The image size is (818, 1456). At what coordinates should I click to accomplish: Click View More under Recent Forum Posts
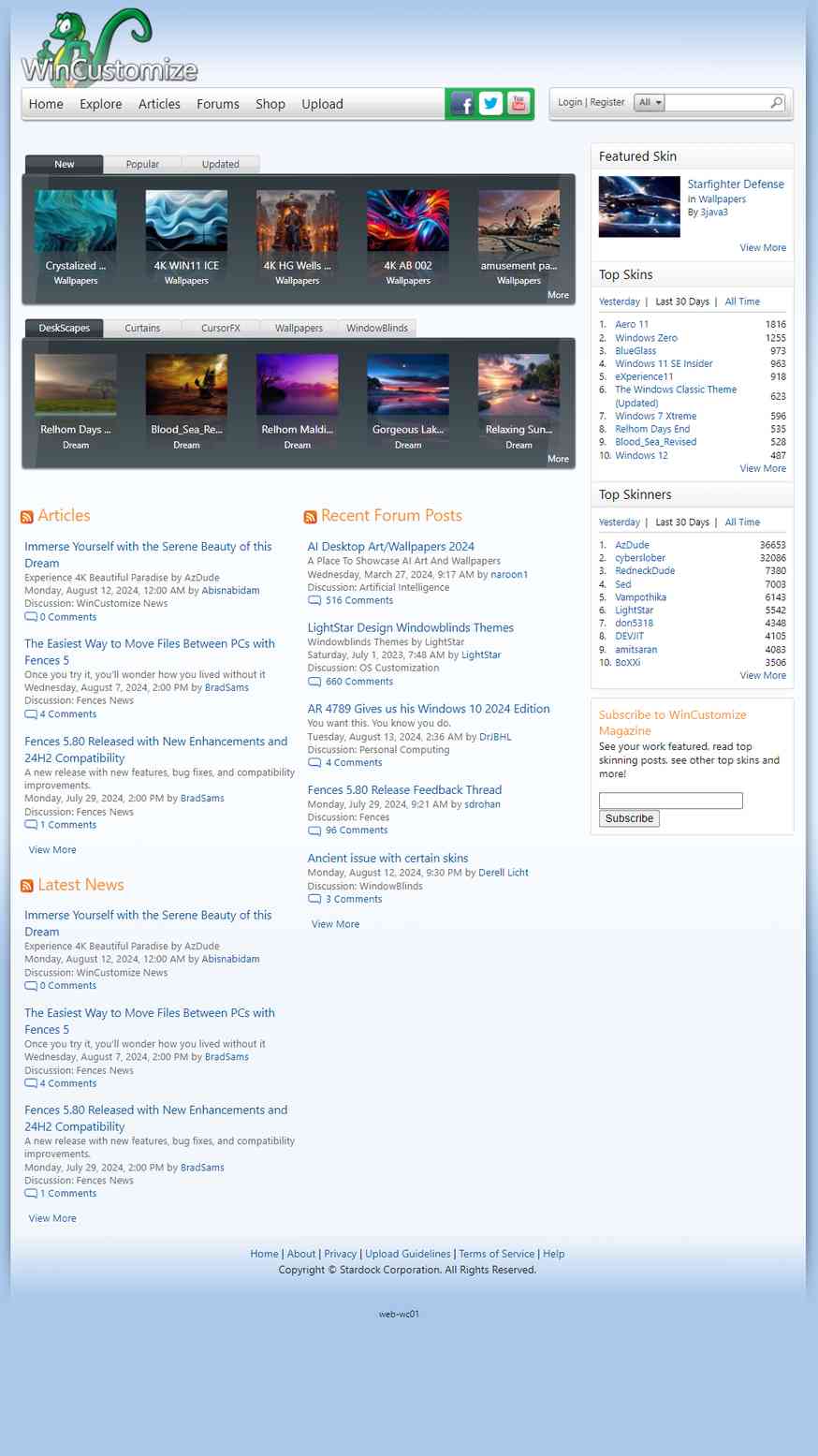point(335,924)
